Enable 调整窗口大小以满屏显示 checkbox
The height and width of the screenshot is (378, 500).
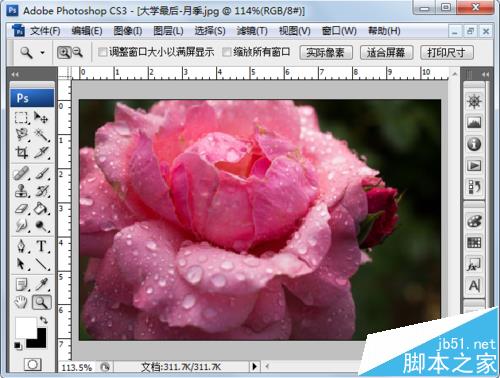tap(102, 52)
